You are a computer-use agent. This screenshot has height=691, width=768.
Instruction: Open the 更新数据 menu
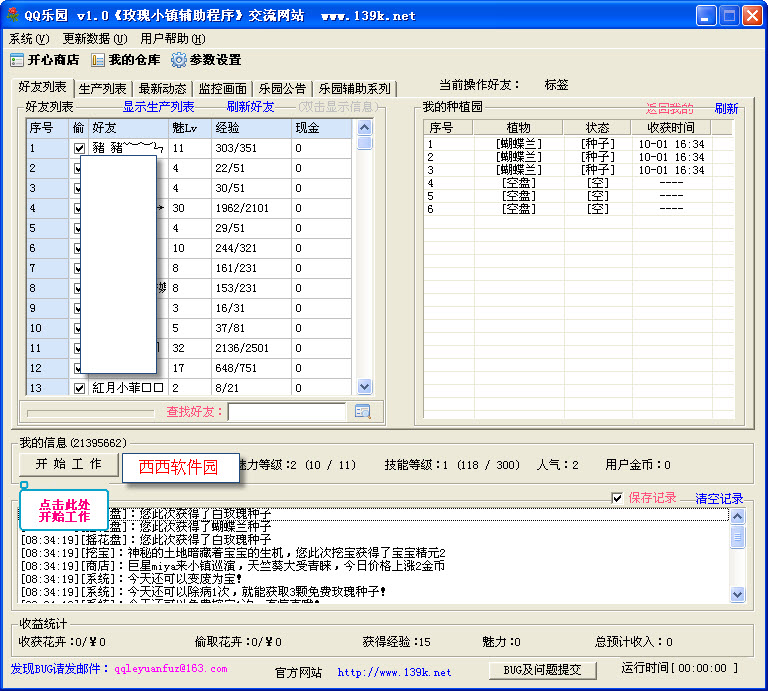pyautogui.click(x=94, y=38)
